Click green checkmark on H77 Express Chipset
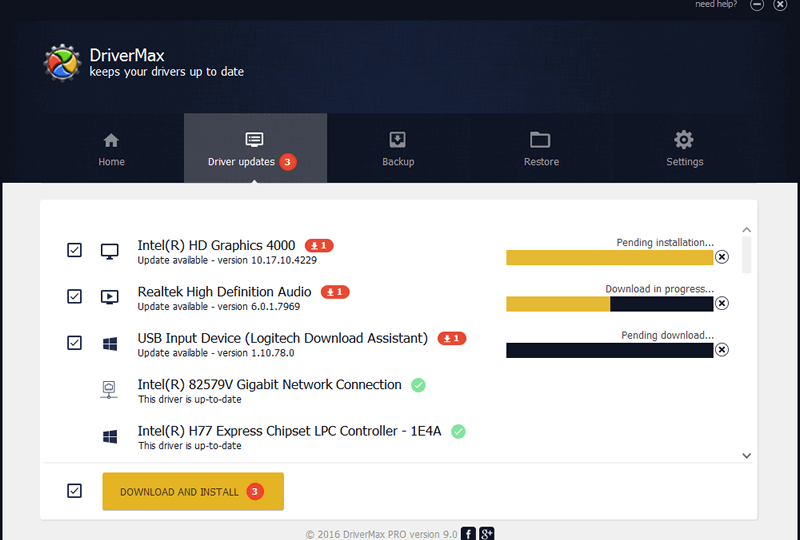This screenshot has width=800, height=540. pyautogui.click(x=458, y=431)
